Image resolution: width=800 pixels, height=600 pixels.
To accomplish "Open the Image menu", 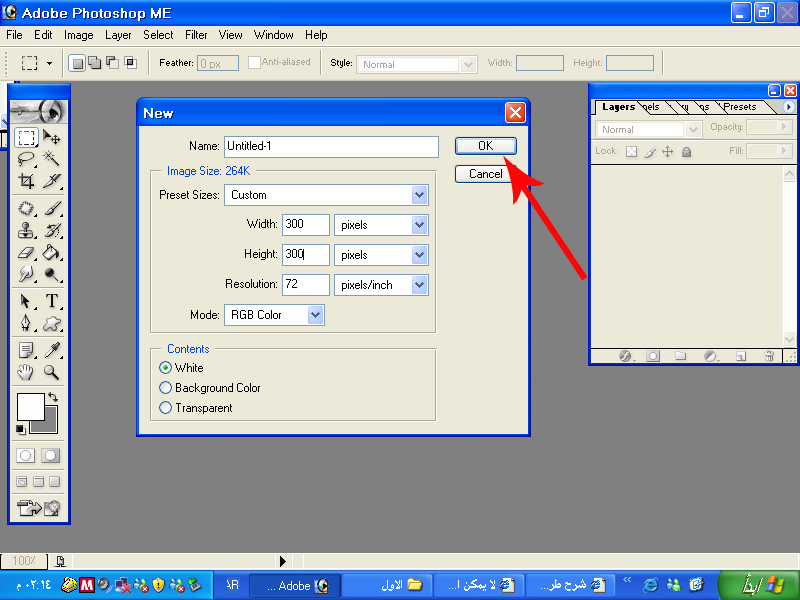I will [79, 35].
